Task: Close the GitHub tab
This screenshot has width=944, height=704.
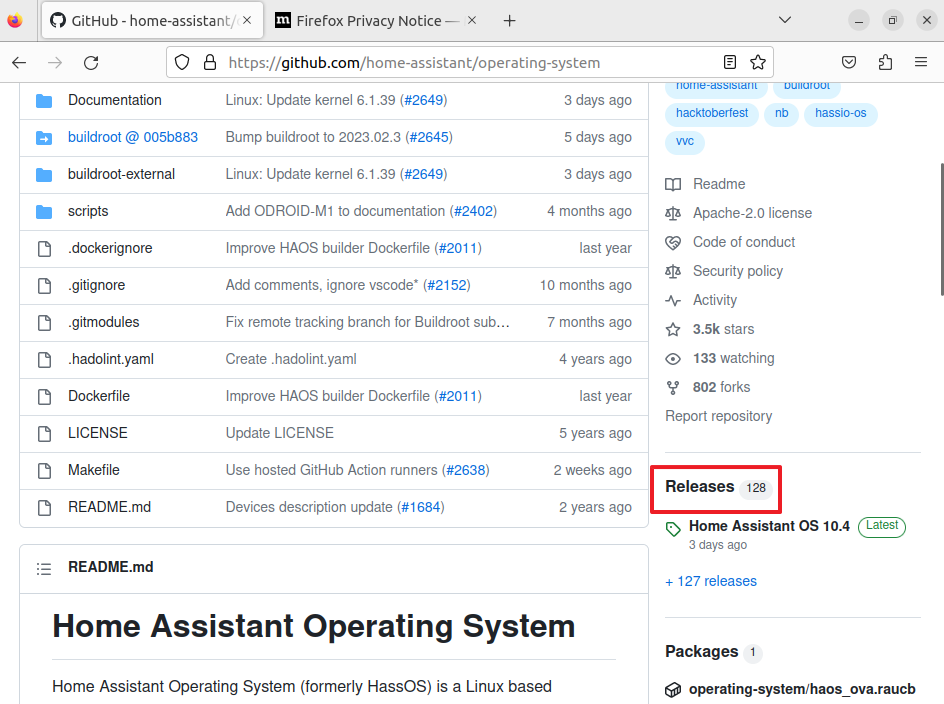Action: [247, 20]
